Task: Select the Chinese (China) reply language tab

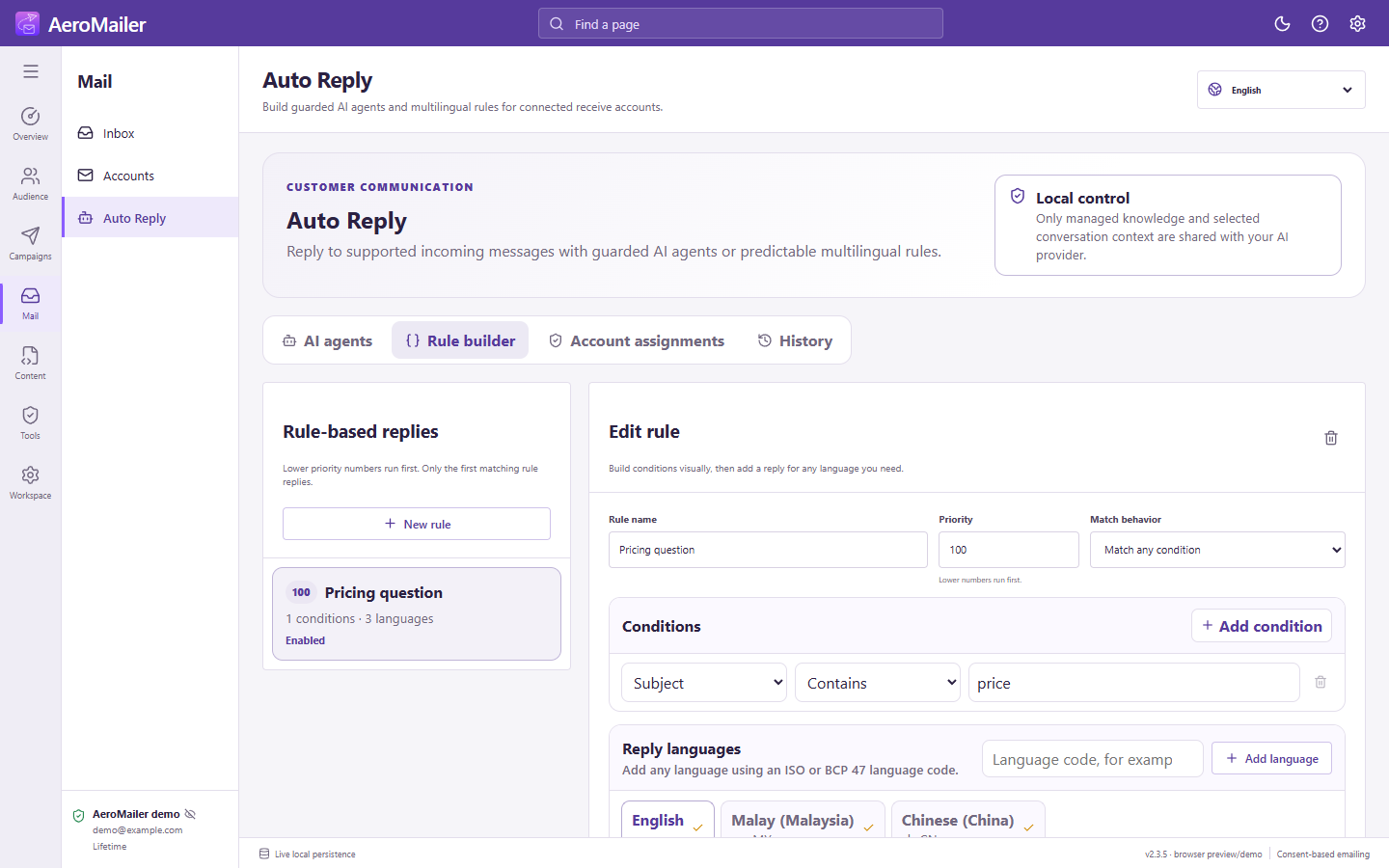Action: (x=967, y=820)
